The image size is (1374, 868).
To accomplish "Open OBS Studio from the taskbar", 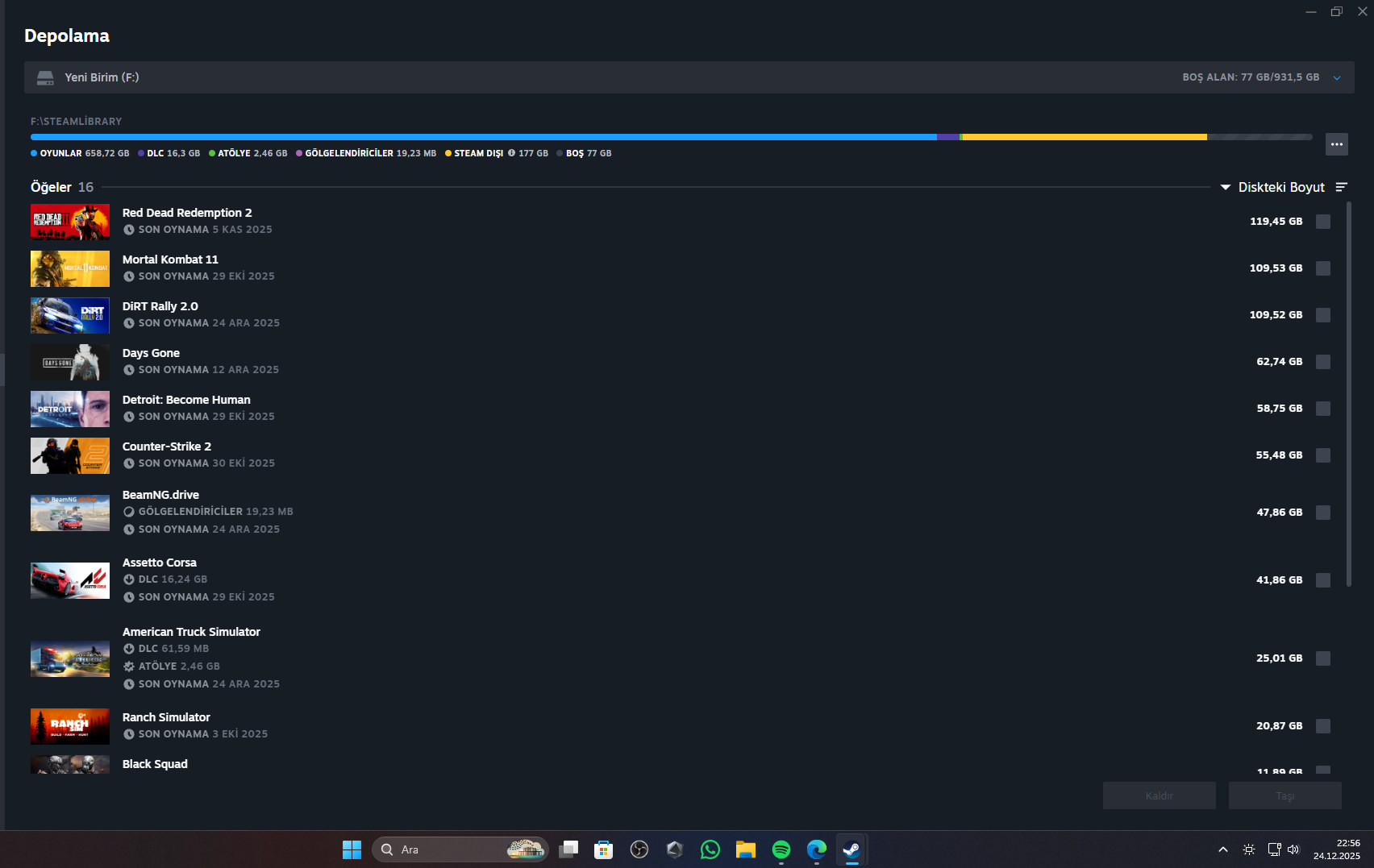I will [x=639, y=849].
